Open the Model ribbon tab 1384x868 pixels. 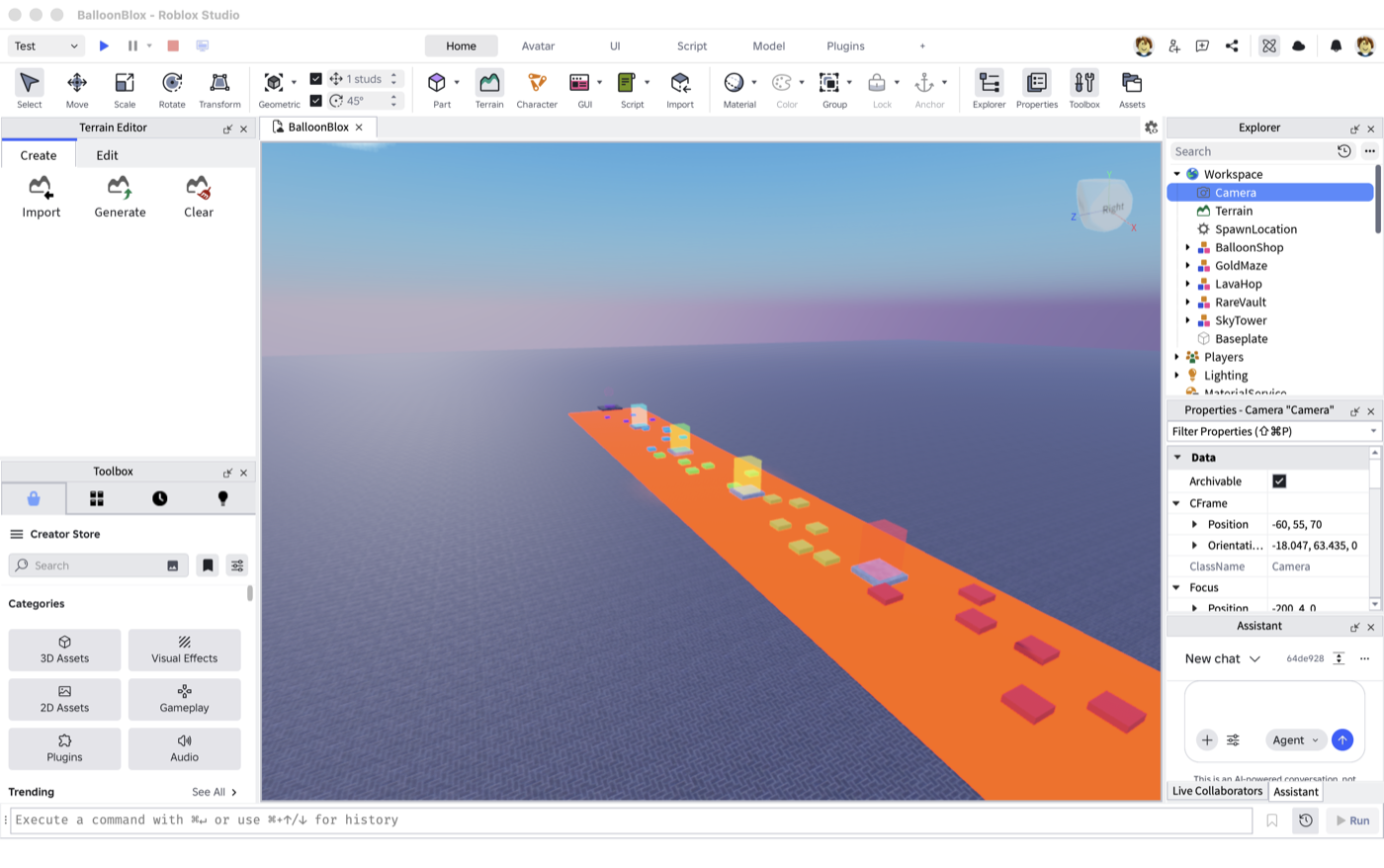[x=768, y=46]
